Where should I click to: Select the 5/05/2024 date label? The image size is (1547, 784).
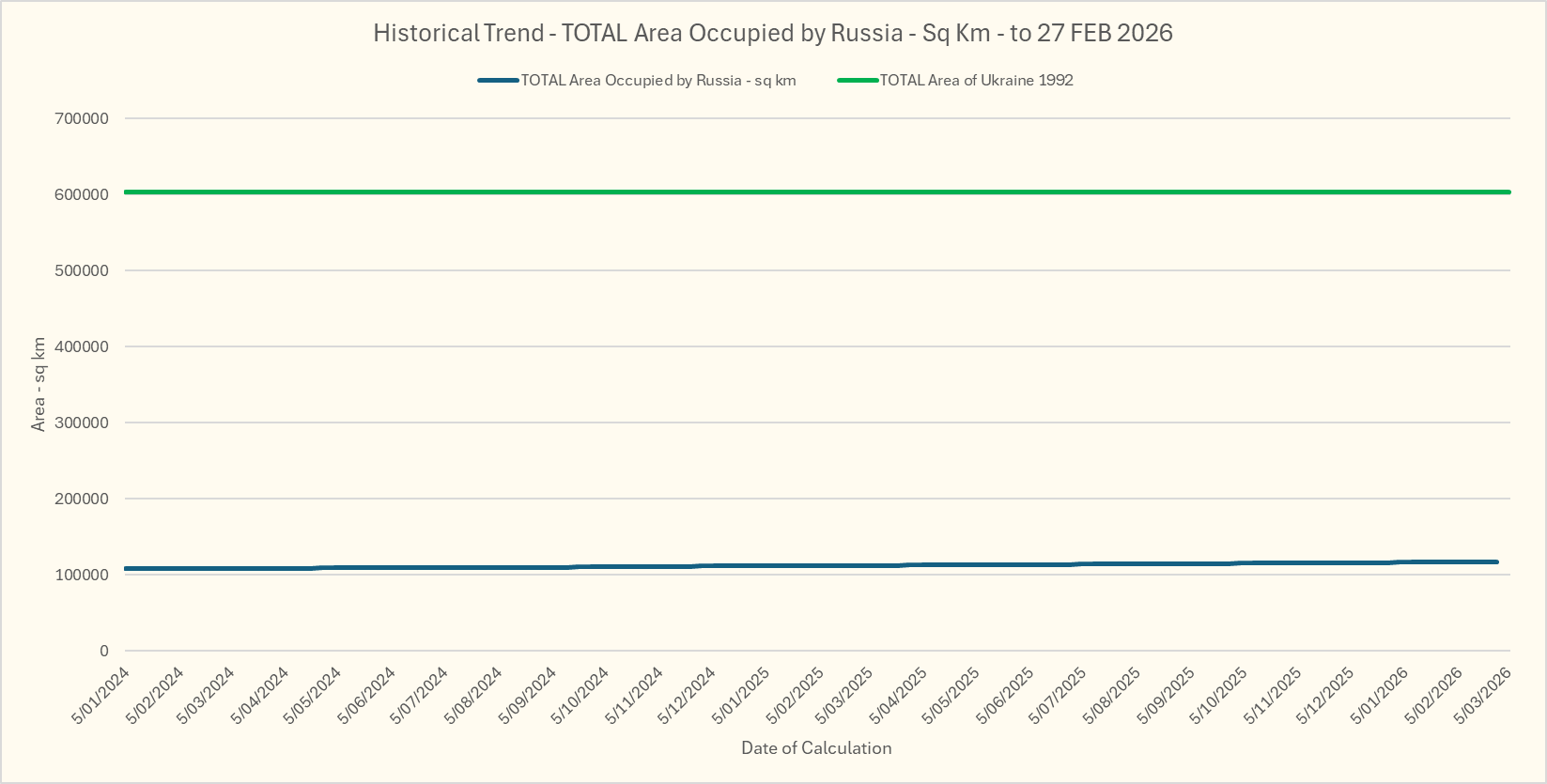(x=314, y=696)
